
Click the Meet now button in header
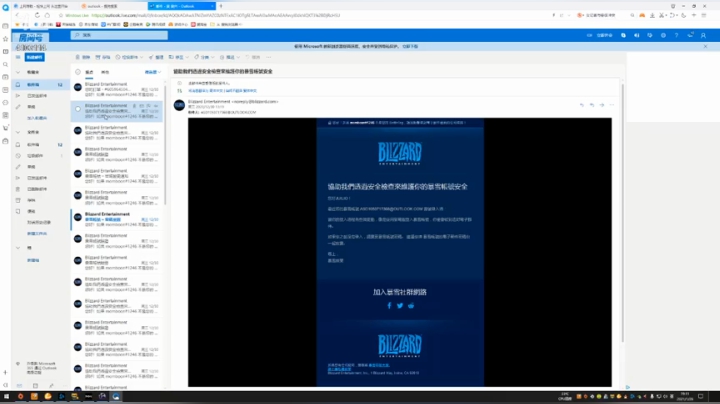[x=600, y=35]
